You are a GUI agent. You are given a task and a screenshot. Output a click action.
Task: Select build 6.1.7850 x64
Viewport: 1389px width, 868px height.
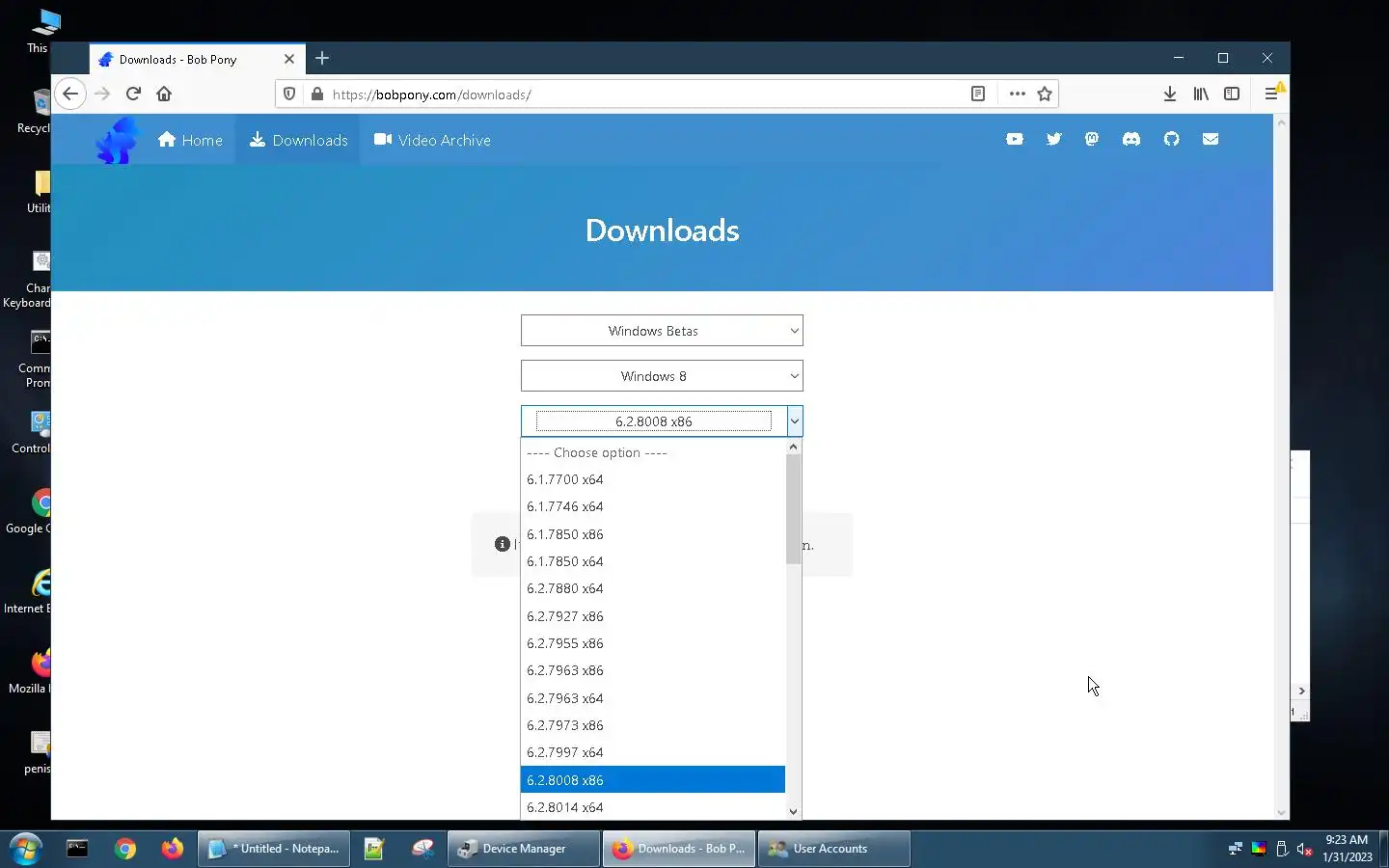tap(653, 561)
